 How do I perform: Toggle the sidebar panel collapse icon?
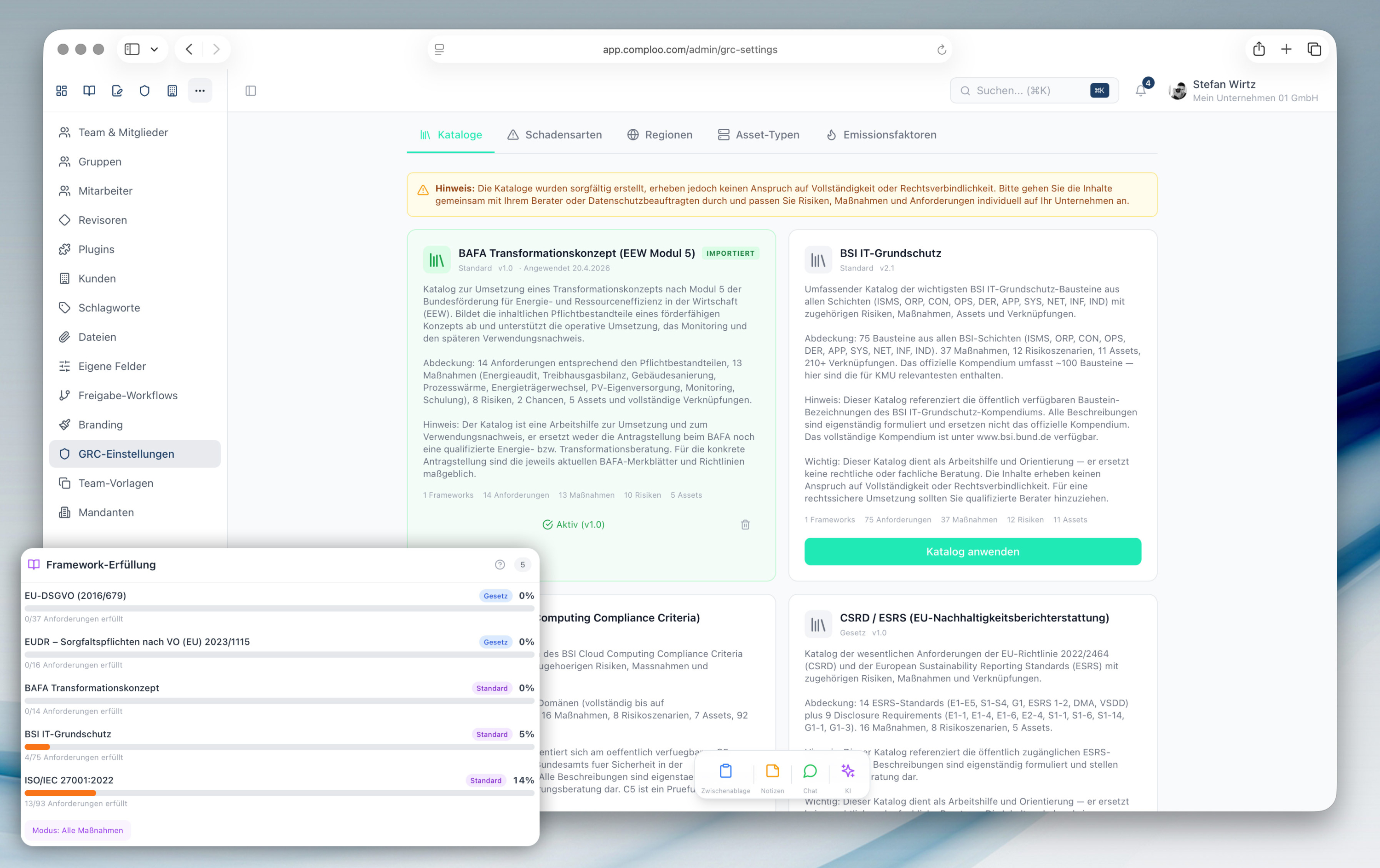pyautogui.click(x=250, y=91)
